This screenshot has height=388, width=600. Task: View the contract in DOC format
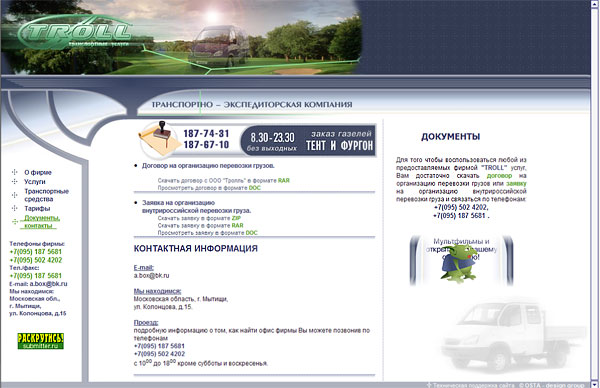point(254,188)
